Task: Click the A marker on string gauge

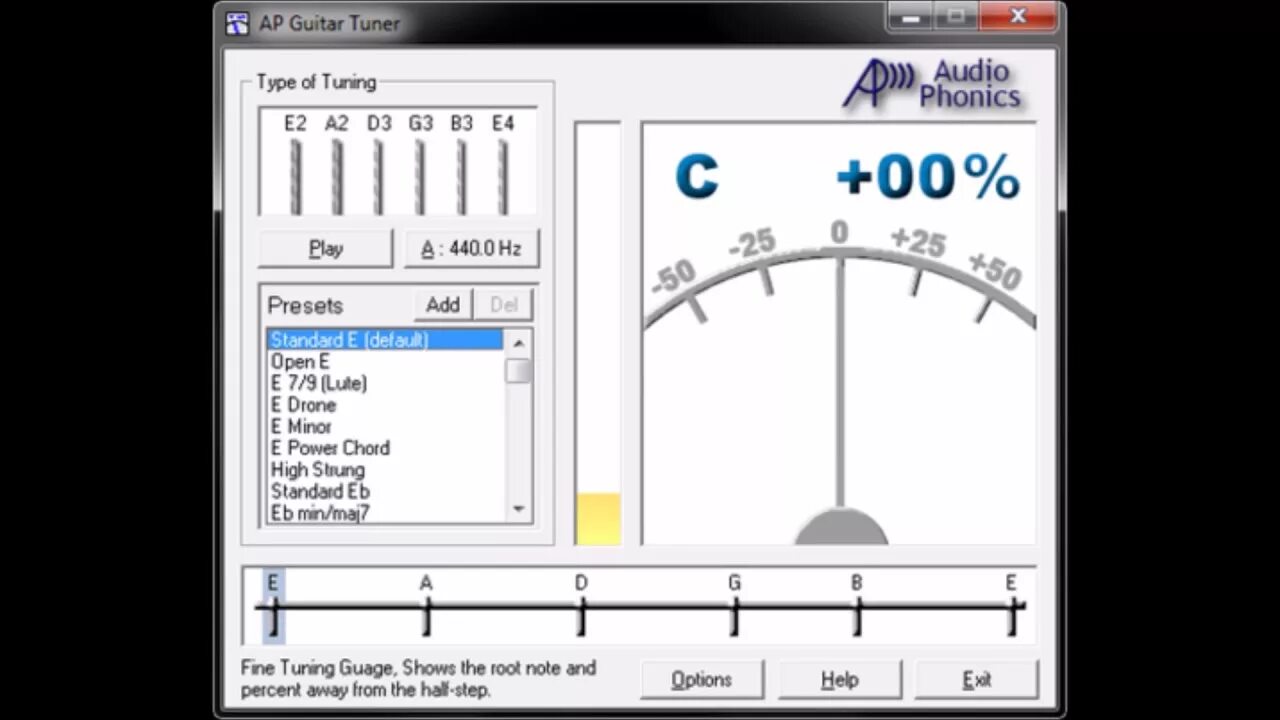Action: (426, 606)
